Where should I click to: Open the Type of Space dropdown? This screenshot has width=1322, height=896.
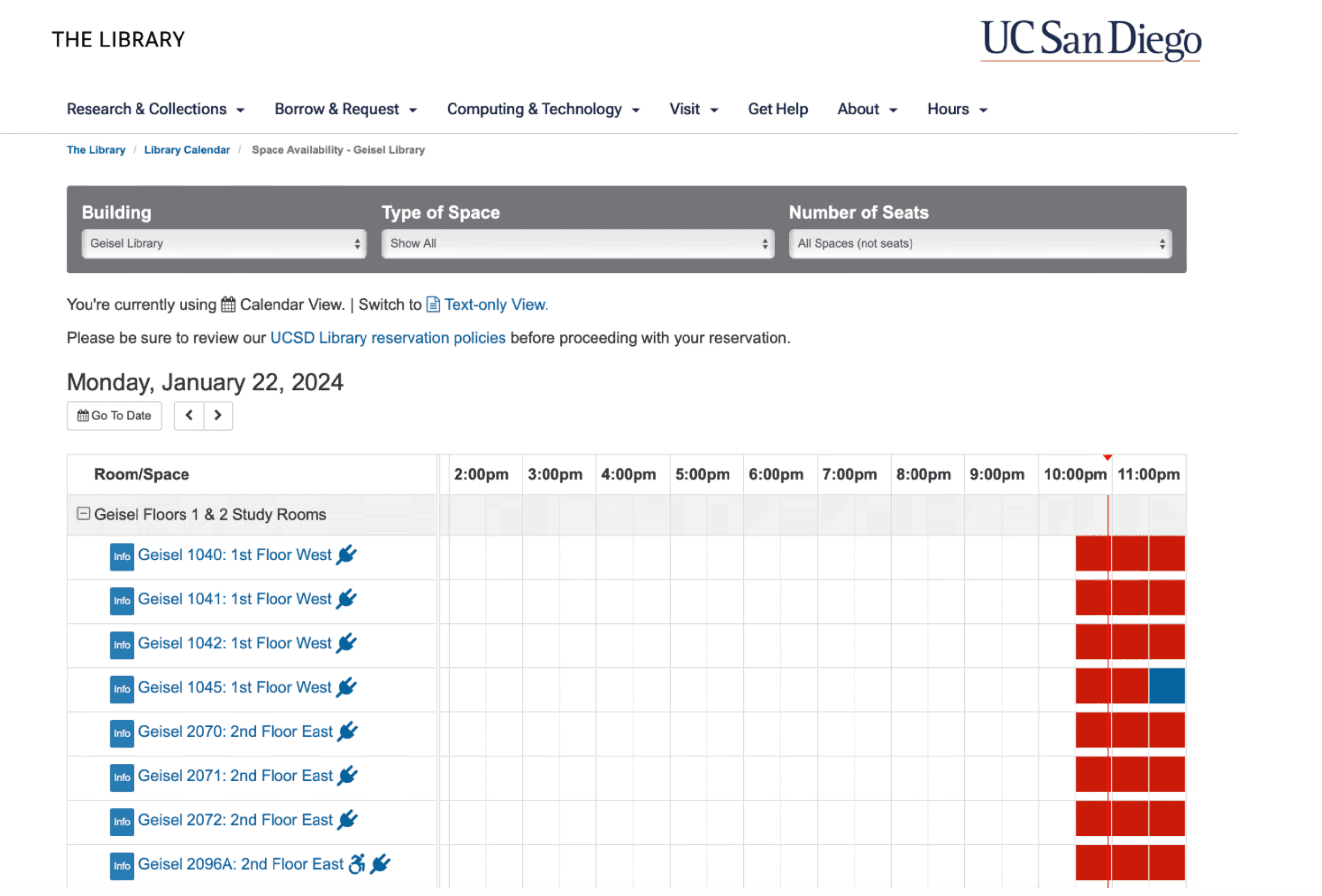(577, 243)
